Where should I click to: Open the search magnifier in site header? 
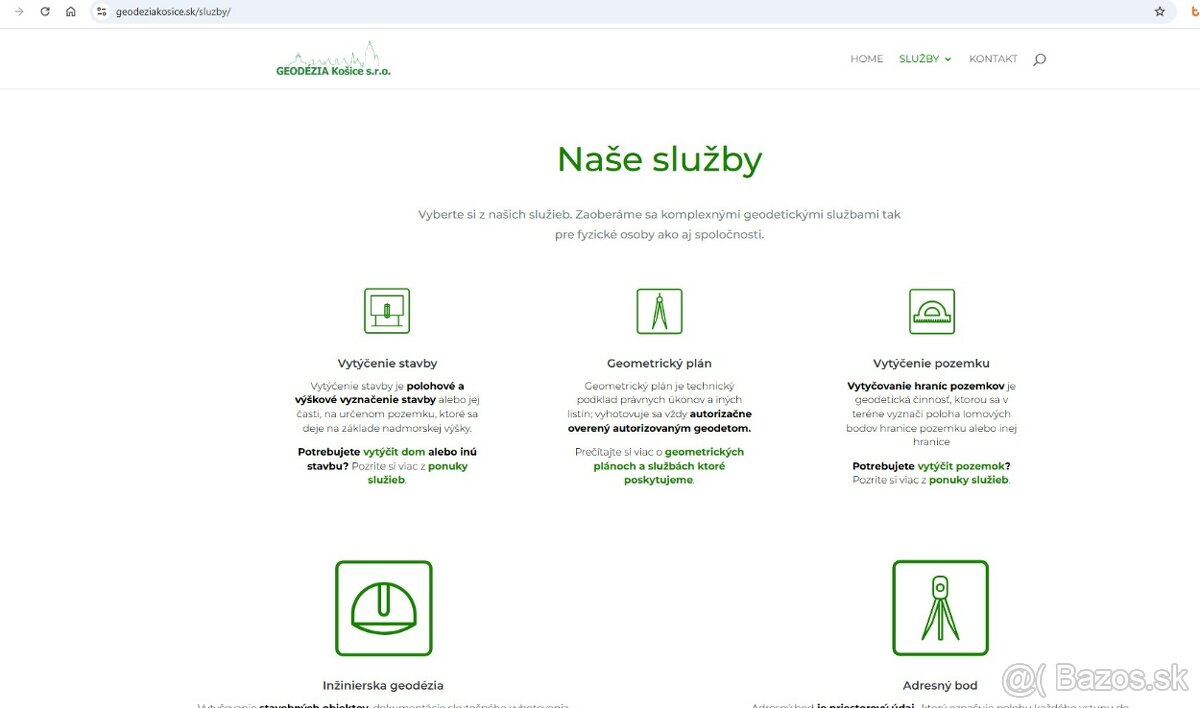click(1039, 60)
